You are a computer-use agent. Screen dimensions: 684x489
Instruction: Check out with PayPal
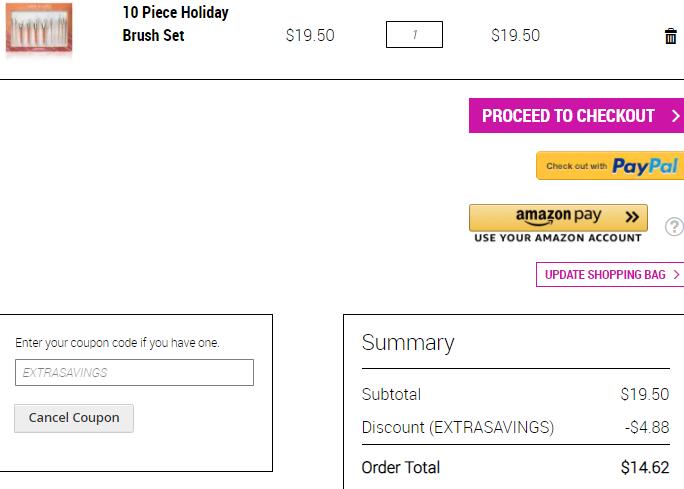(x=610, y=166)
